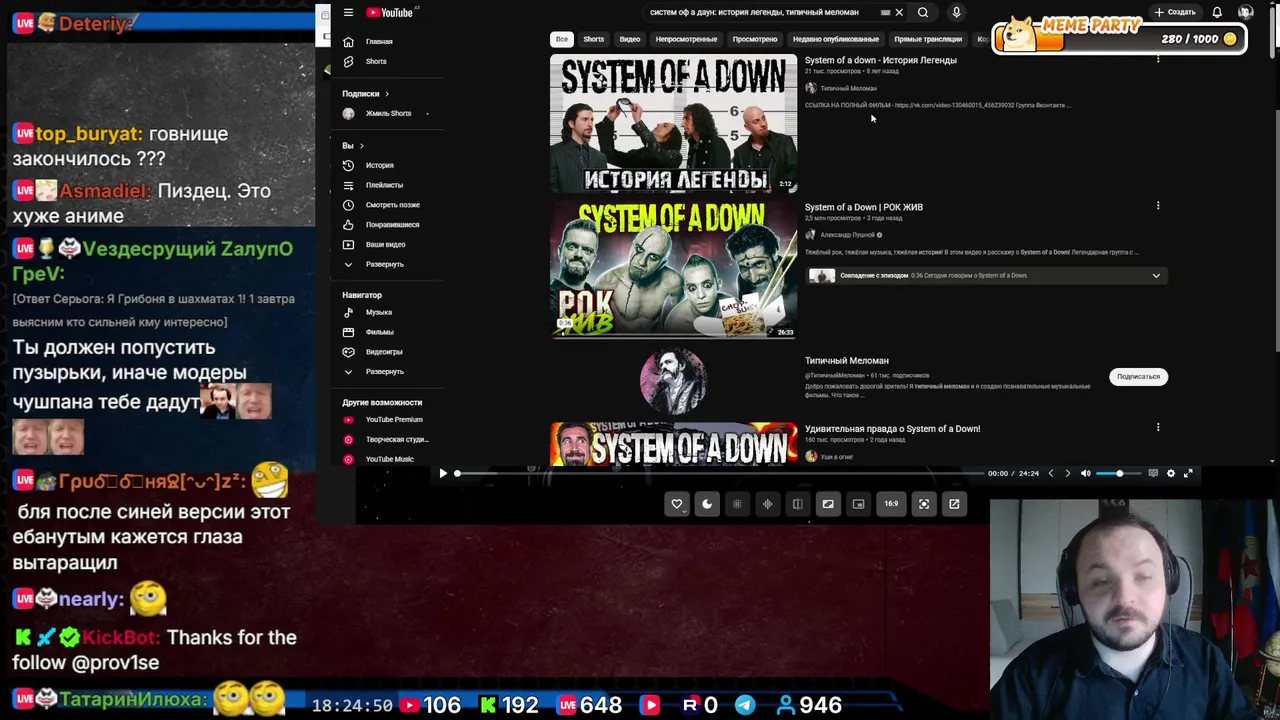The image size is (1280, 720).
Task: Click the search magnifier button
Action: [923, 12]
